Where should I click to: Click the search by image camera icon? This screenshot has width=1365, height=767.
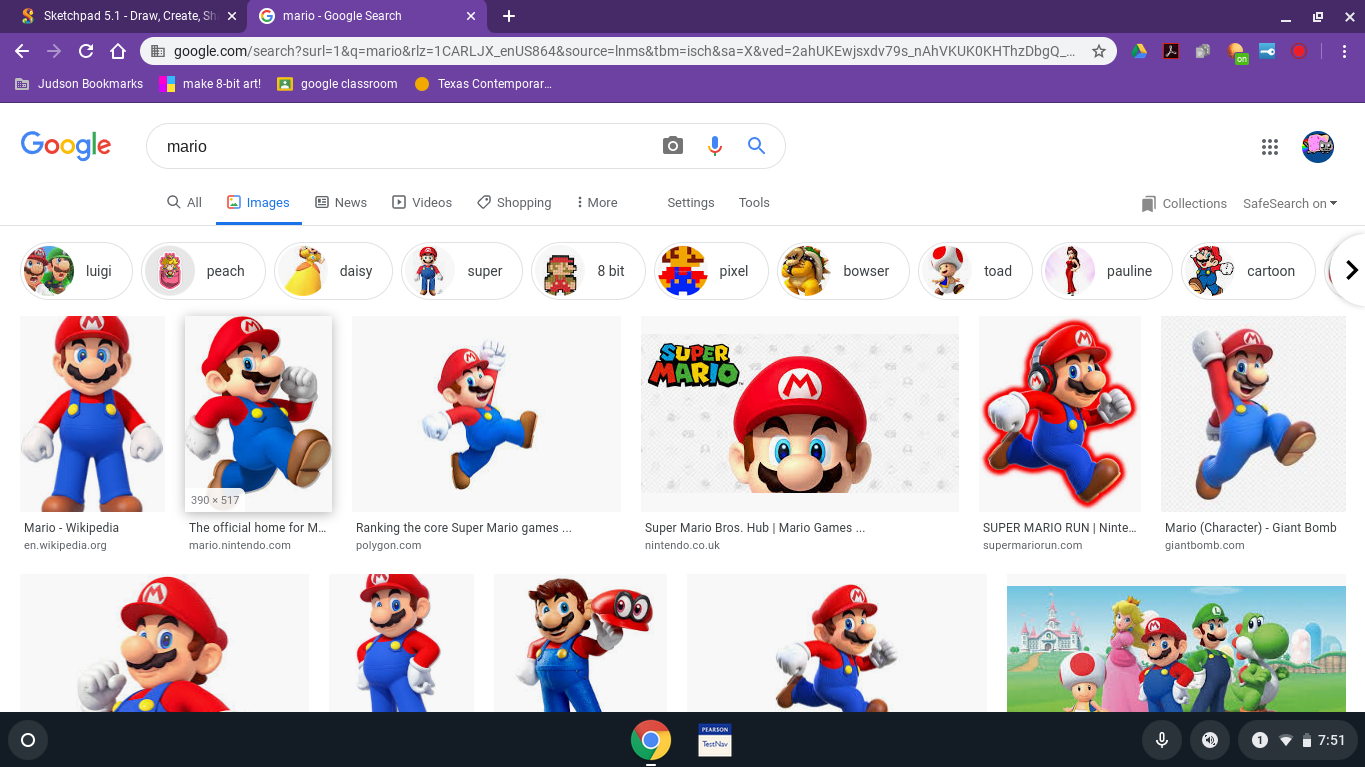pos(673,146)
